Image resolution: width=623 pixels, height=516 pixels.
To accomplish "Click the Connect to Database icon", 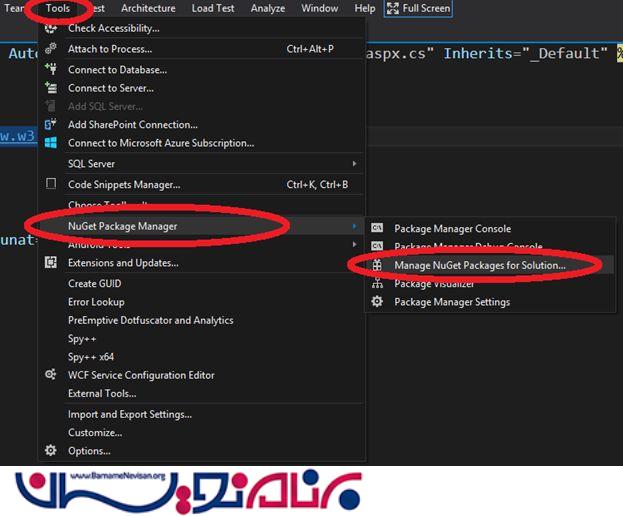I will click(51, 70).
